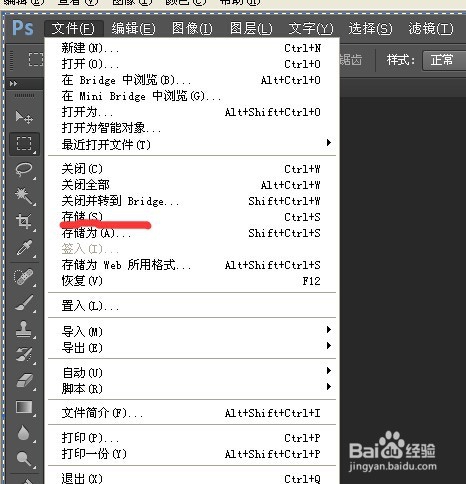This screenshot has height=484, width=466.
Task: Expand 自动(U) submenu
Action: [x=192, y=372]
